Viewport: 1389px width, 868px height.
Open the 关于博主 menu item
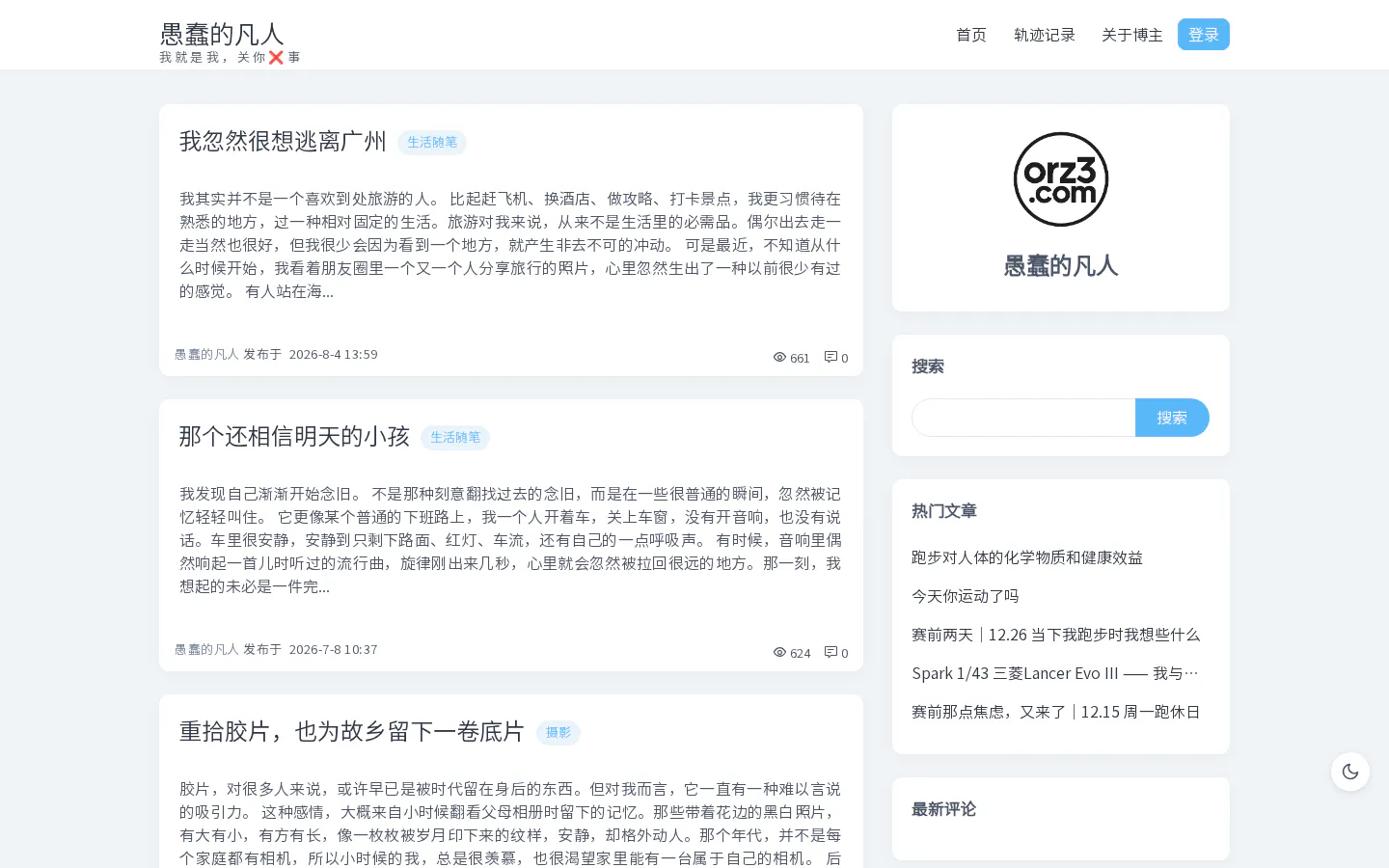point(1132,35)
